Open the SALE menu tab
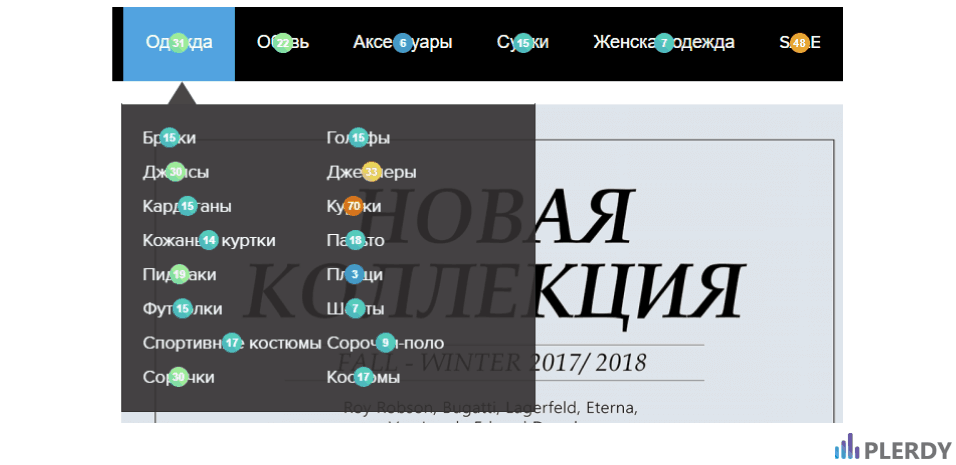 click(799, 43)
